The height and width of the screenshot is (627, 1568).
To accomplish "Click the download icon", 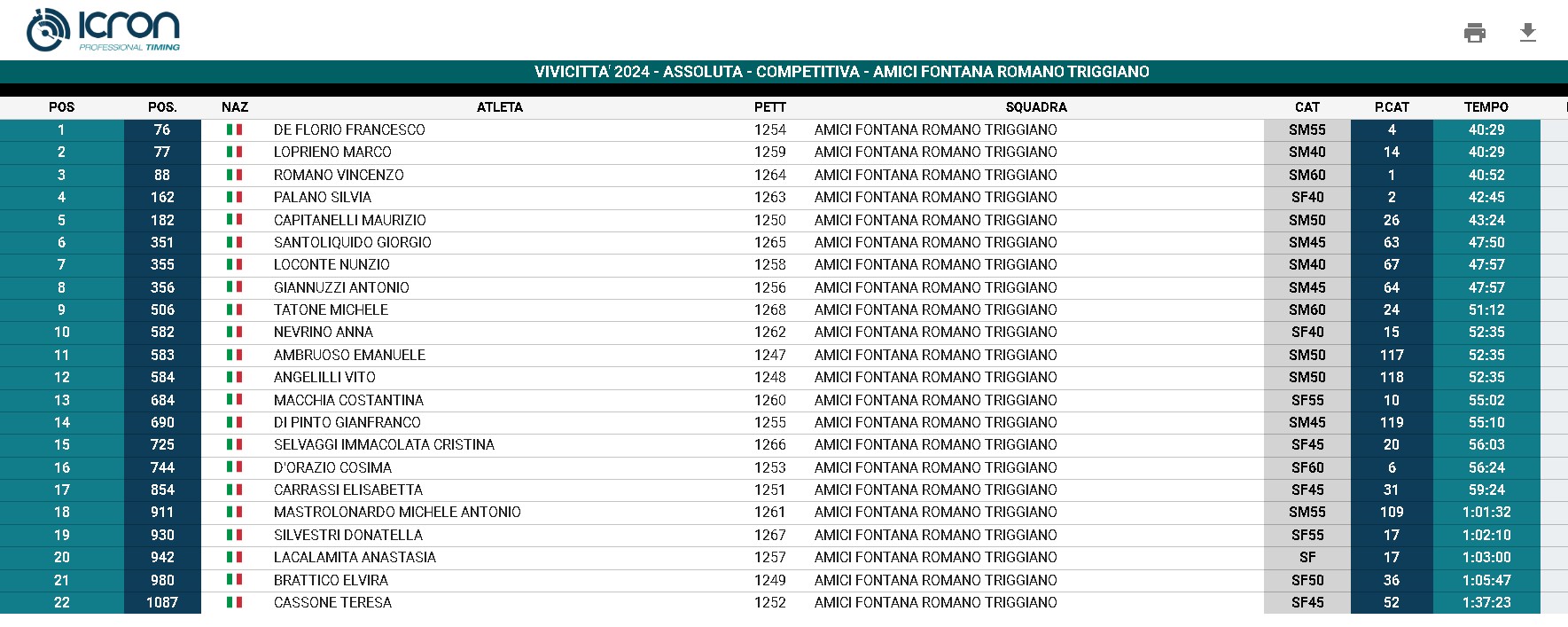I will pyautogui.click(x=1527, y=33).
